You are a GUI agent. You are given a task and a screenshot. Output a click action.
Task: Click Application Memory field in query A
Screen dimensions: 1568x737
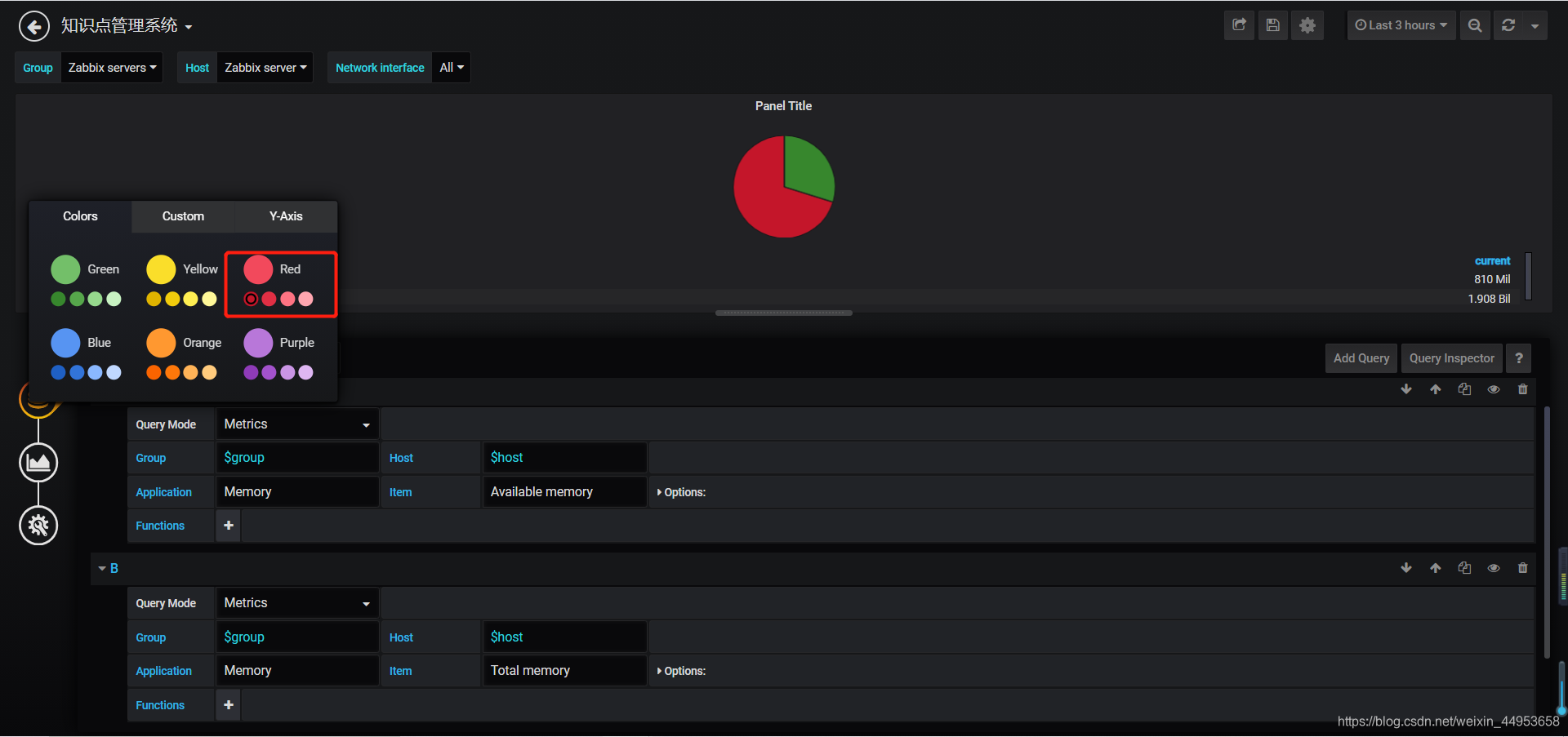[297, 492]
